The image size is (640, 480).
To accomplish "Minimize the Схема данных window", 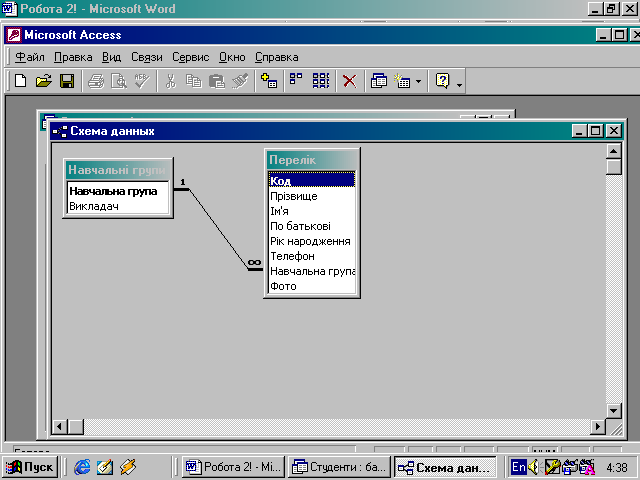I will click(580, 131).
